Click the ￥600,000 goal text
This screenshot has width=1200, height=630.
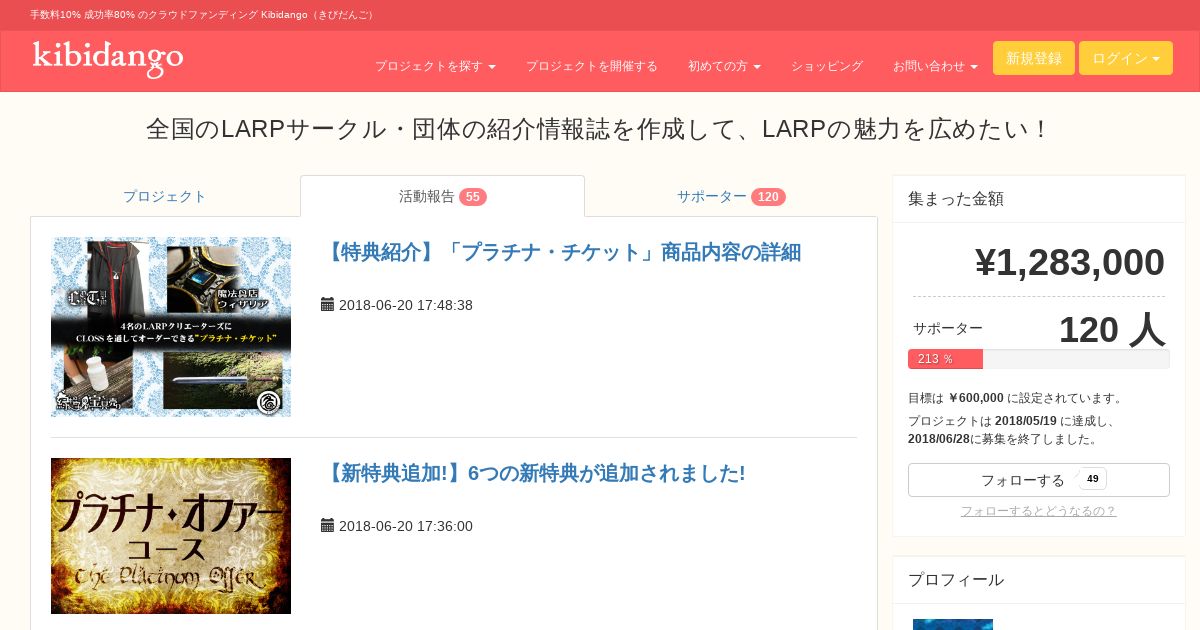pos(976,398)
